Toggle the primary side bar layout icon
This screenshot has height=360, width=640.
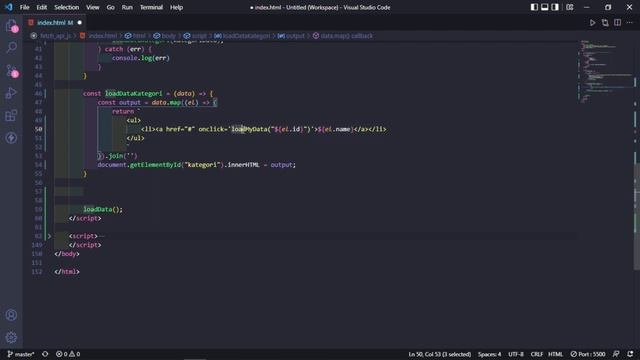click(534, 7)
